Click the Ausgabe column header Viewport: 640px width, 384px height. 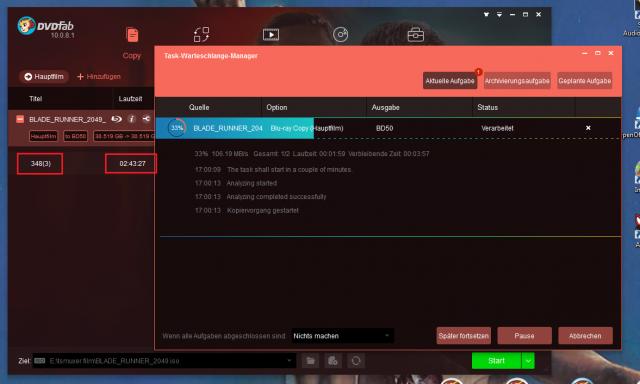coord(386,107)
